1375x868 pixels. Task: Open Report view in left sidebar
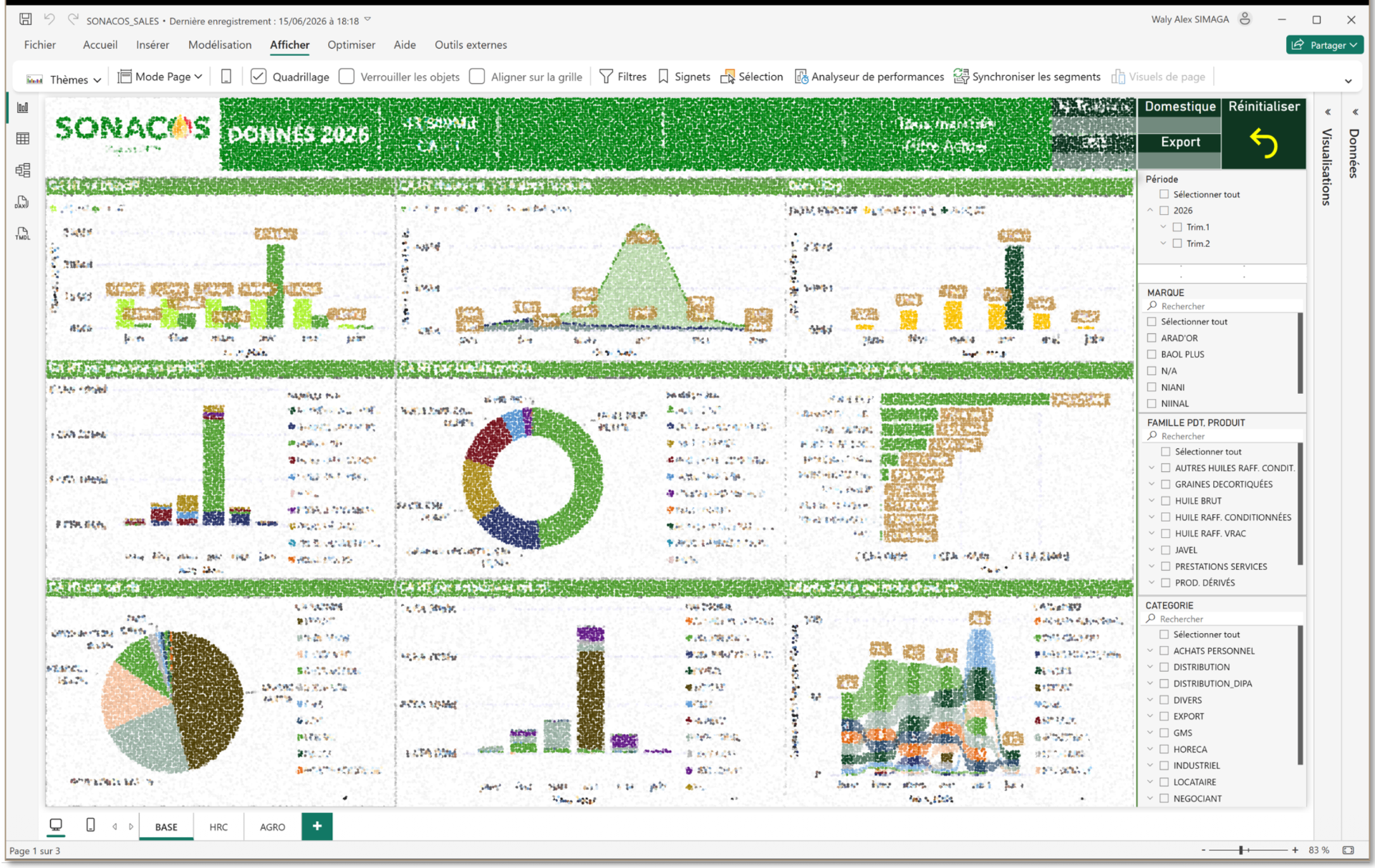[x=23, y=107]
